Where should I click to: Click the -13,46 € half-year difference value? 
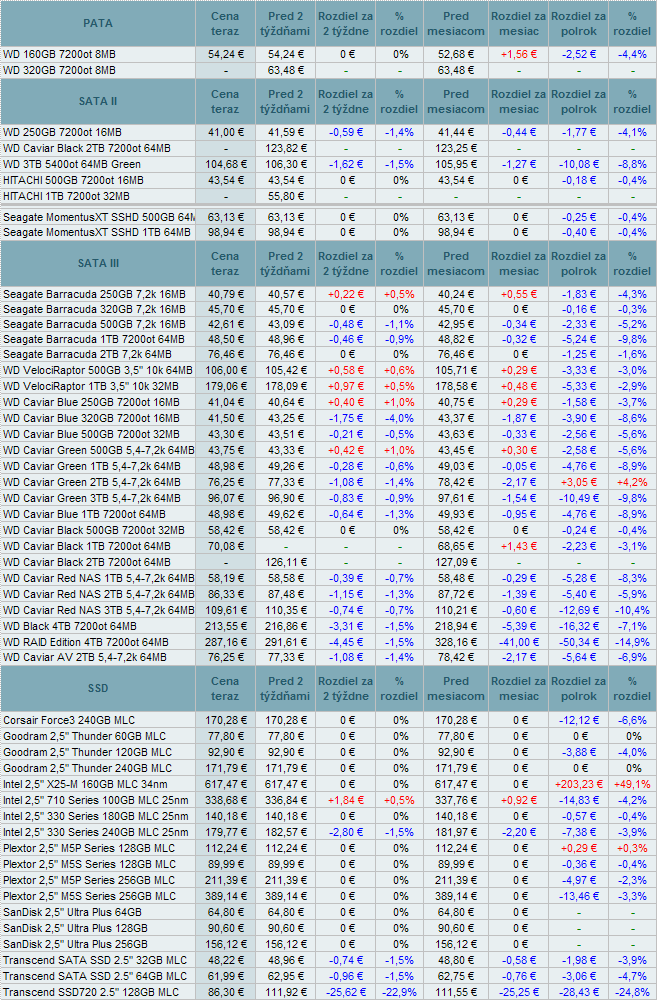click(579, 896)
